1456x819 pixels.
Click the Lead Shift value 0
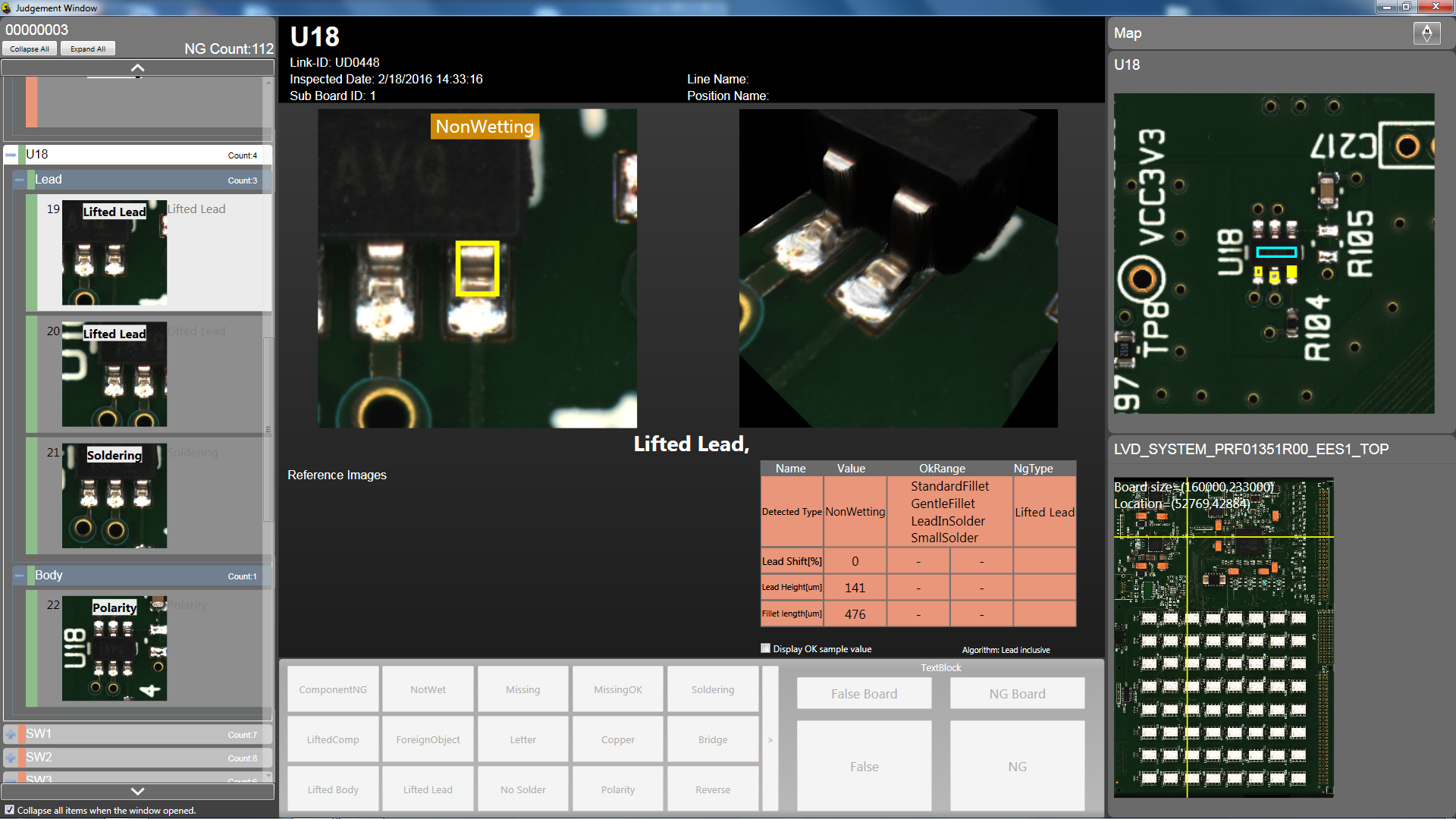[855, 561]
